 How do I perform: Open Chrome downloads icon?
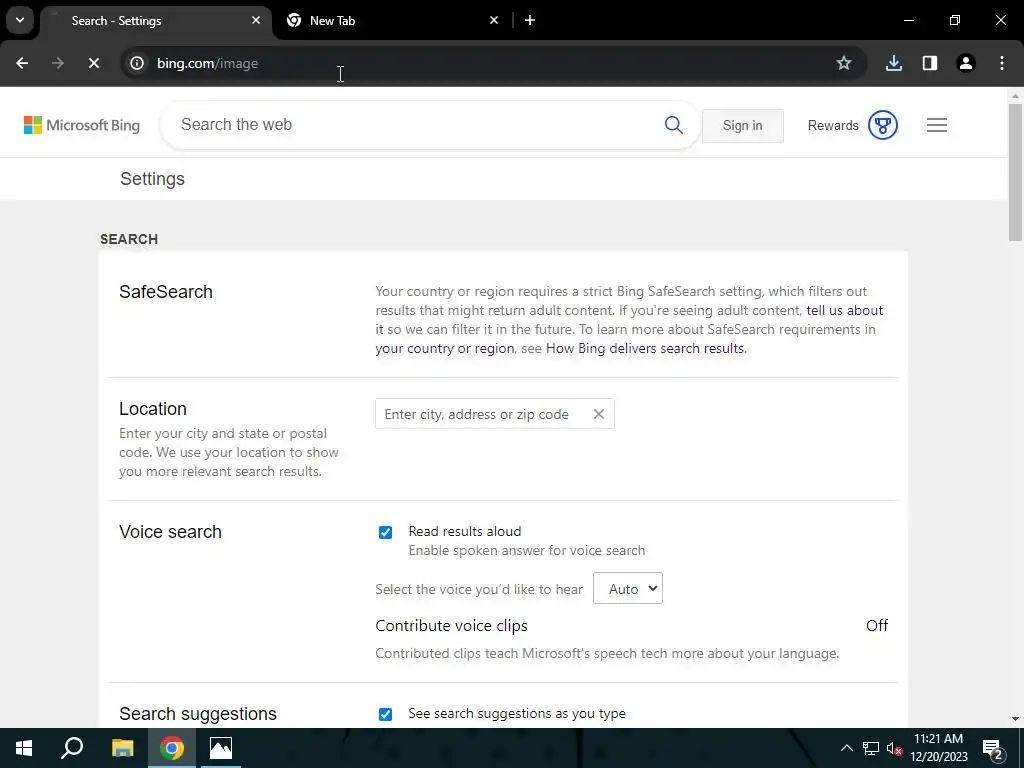[x=893, y=63]
